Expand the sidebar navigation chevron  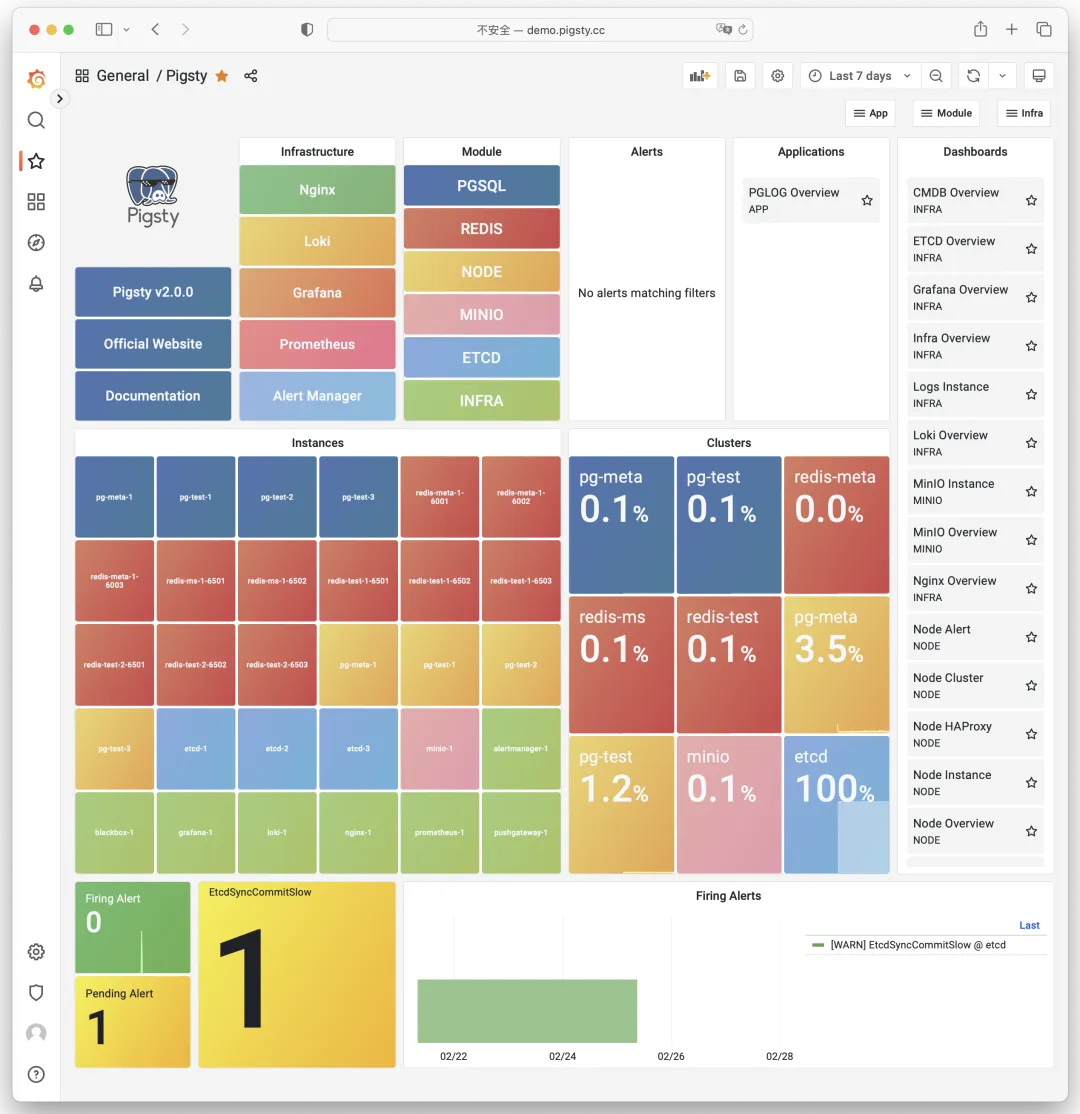pos(60,99)
